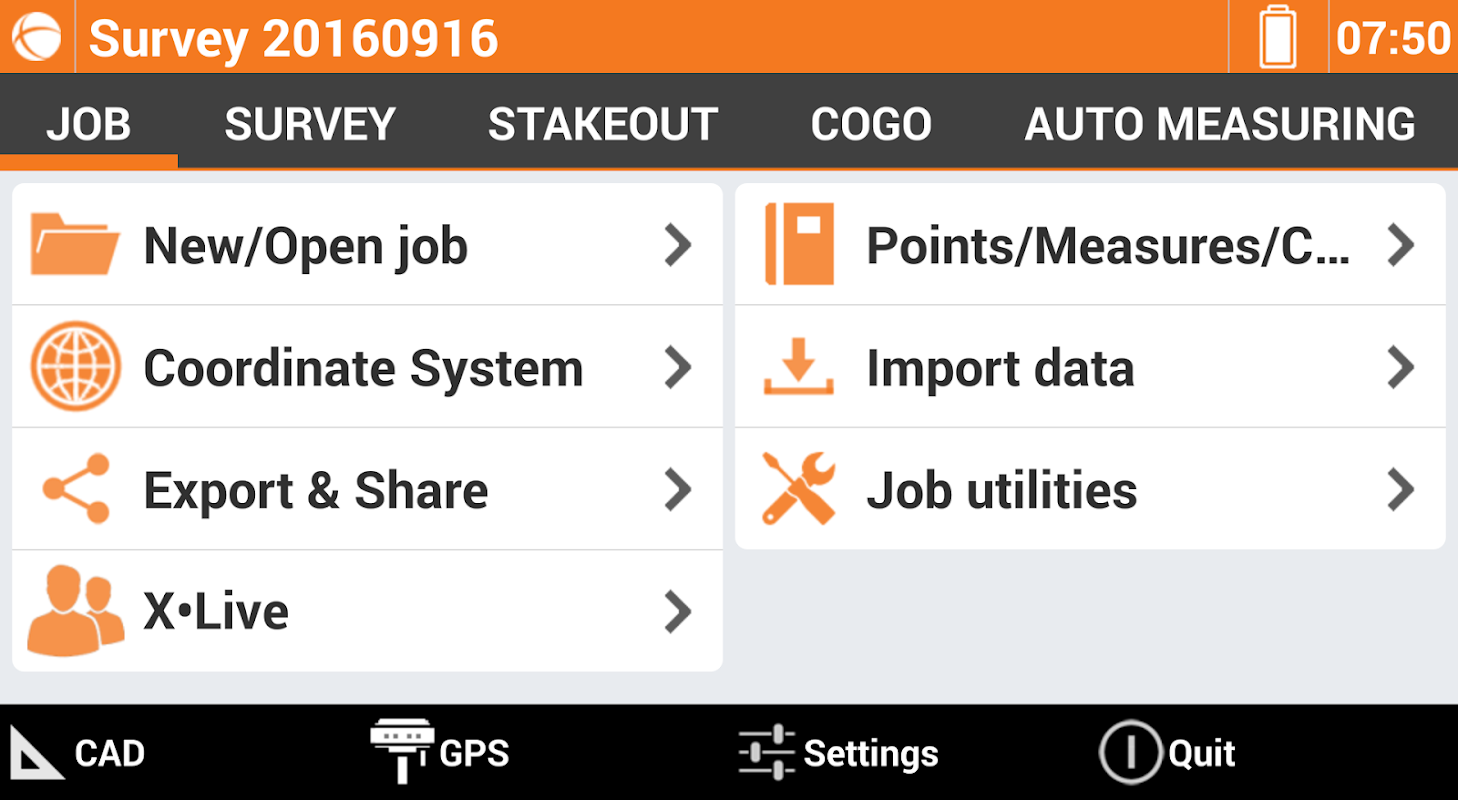Quit the application using the Quit button
This screenshot has width=1458, height=800.
(1167, 753)
